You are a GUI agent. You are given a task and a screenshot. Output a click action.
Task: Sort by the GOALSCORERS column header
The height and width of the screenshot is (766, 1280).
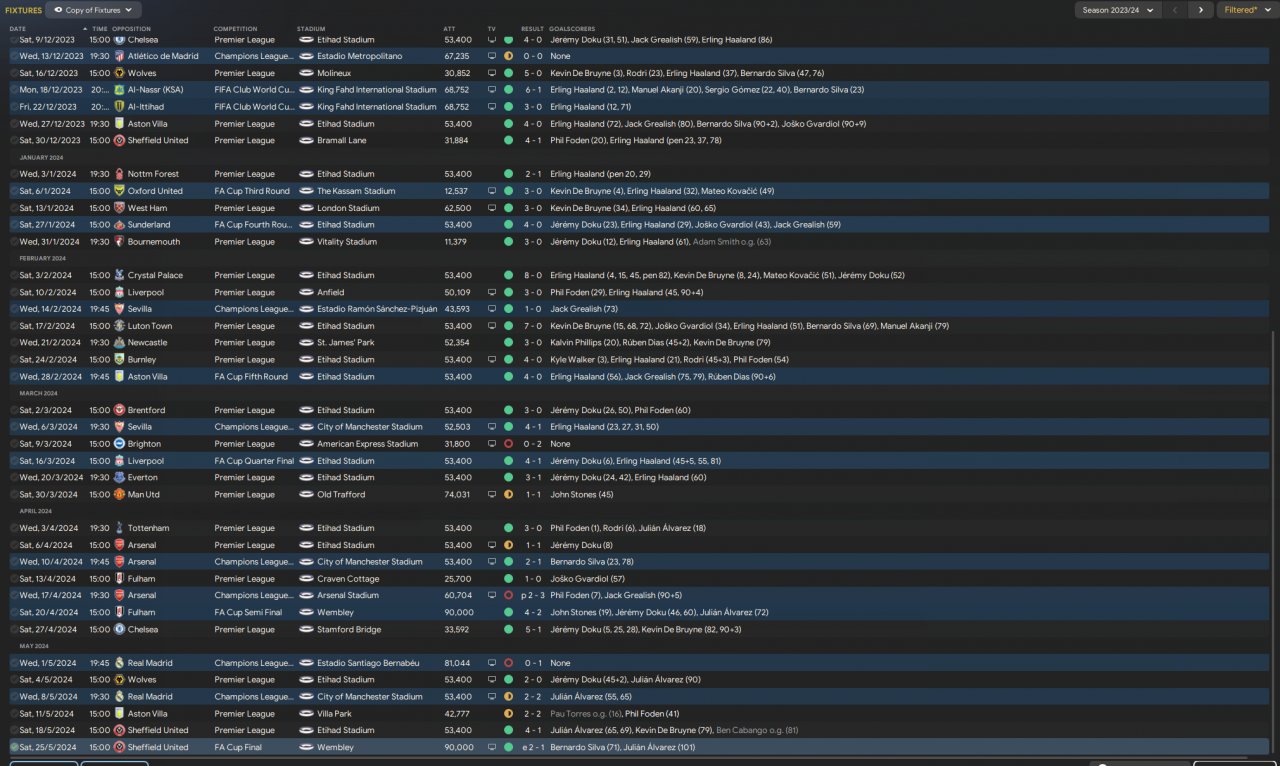573,29
